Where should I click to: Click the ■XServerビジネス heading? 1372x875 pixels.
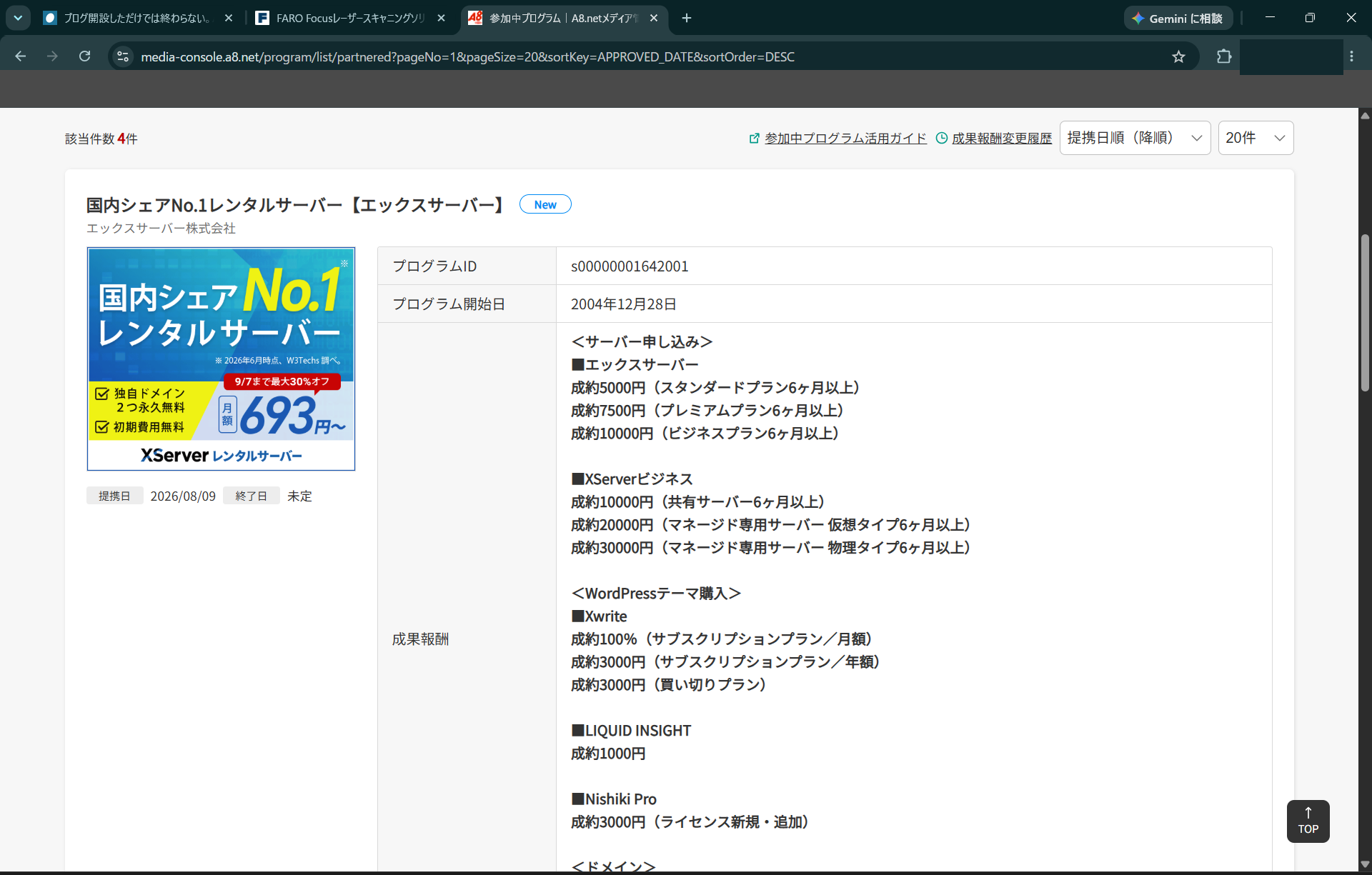coord(632,479)
